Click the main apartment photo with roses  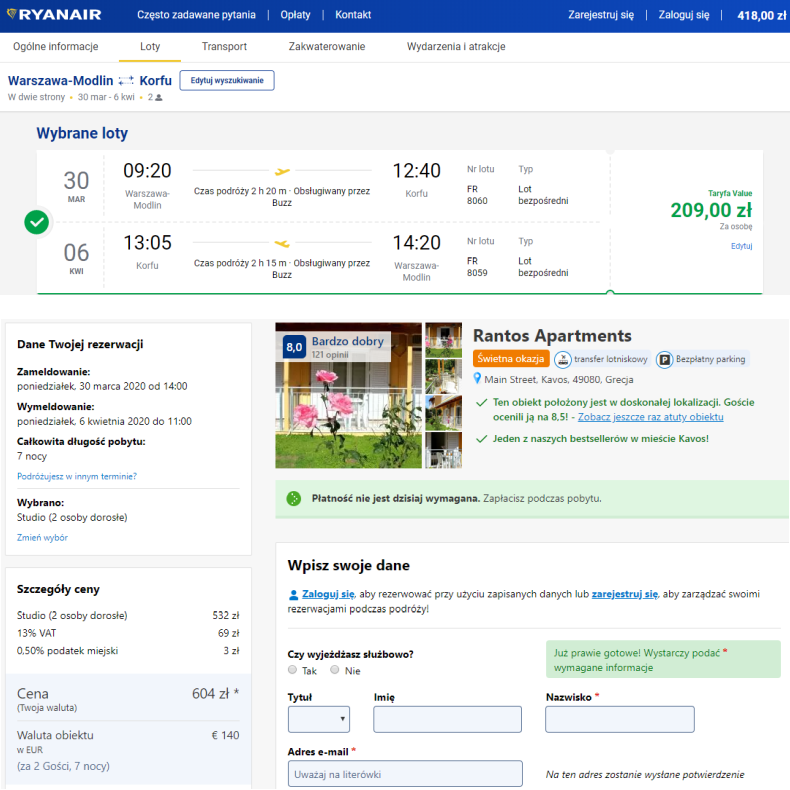coord(348,396)
